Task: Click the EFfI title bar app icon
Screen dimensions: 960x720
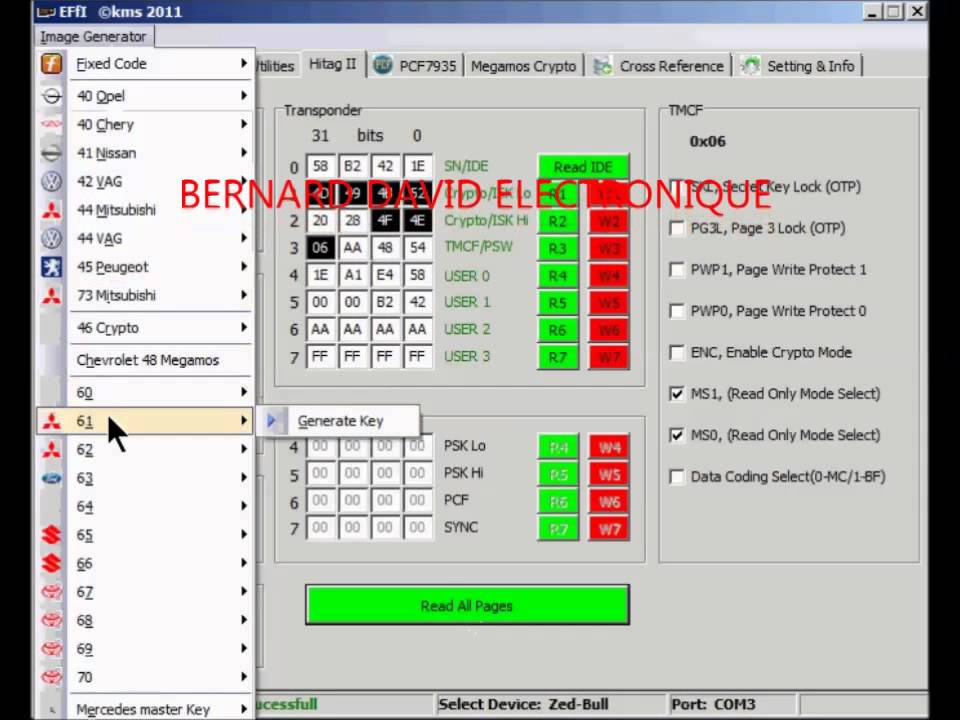Action: [x=46, y=12]
